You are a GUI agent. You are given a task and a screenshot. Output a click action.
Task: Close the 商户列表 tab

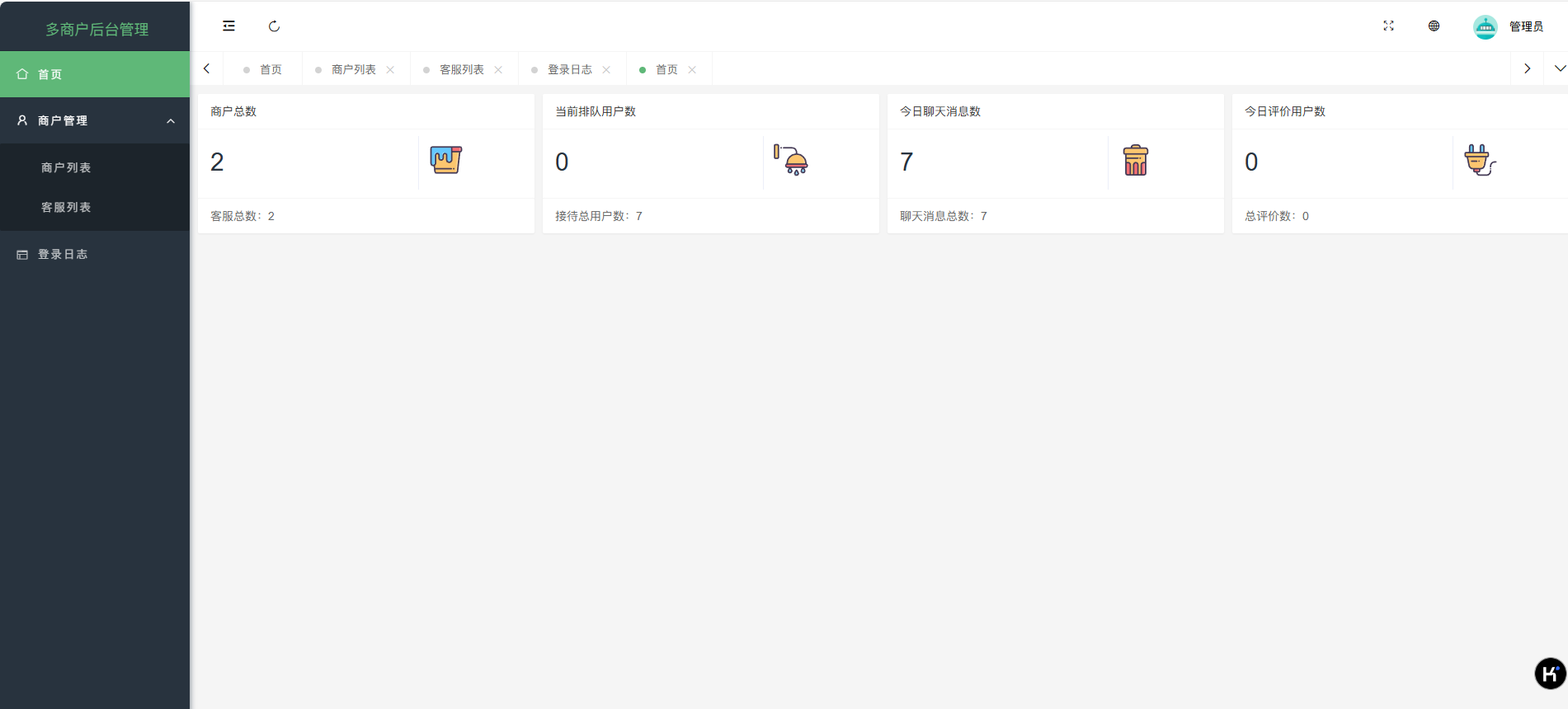tap(390, 70)
